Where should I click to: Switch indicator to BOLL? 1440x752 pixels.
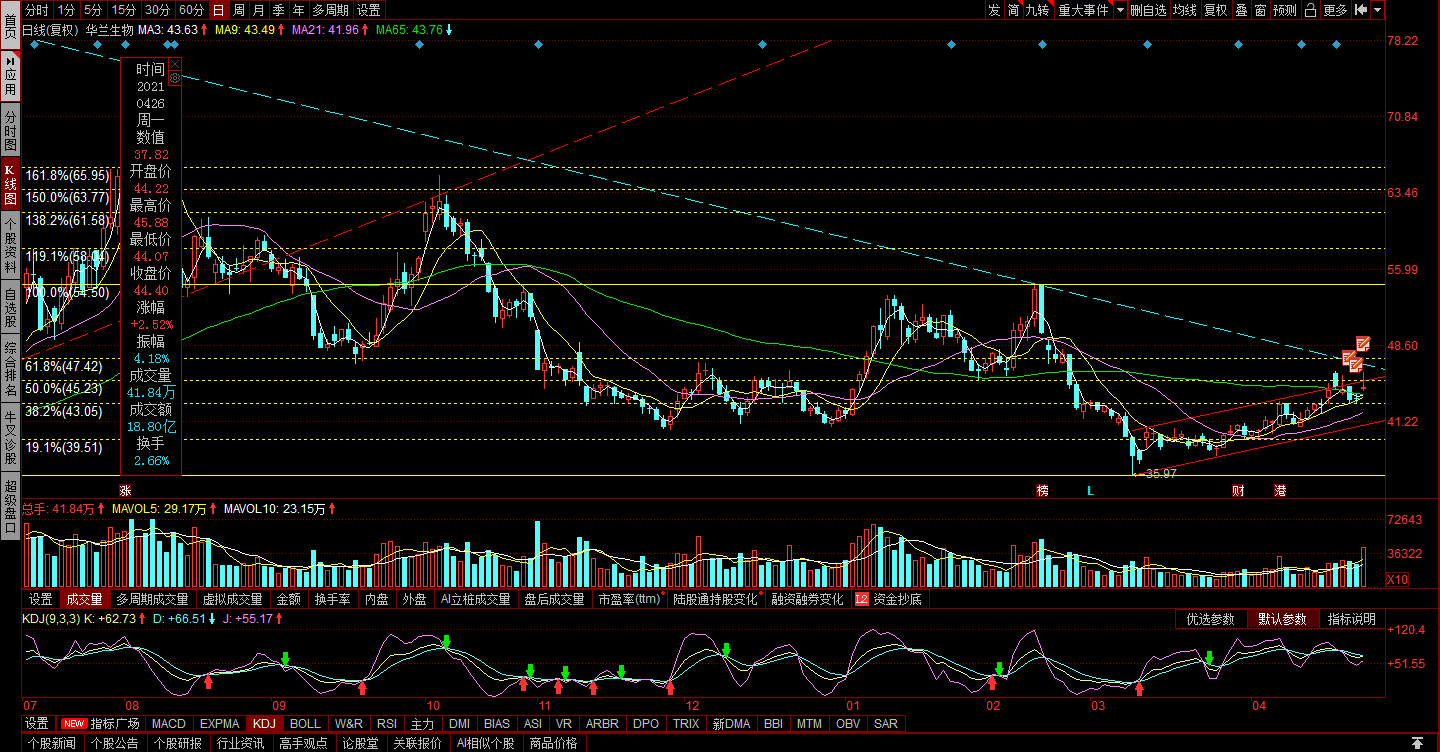pyautogui.click(x=305, y=723)
